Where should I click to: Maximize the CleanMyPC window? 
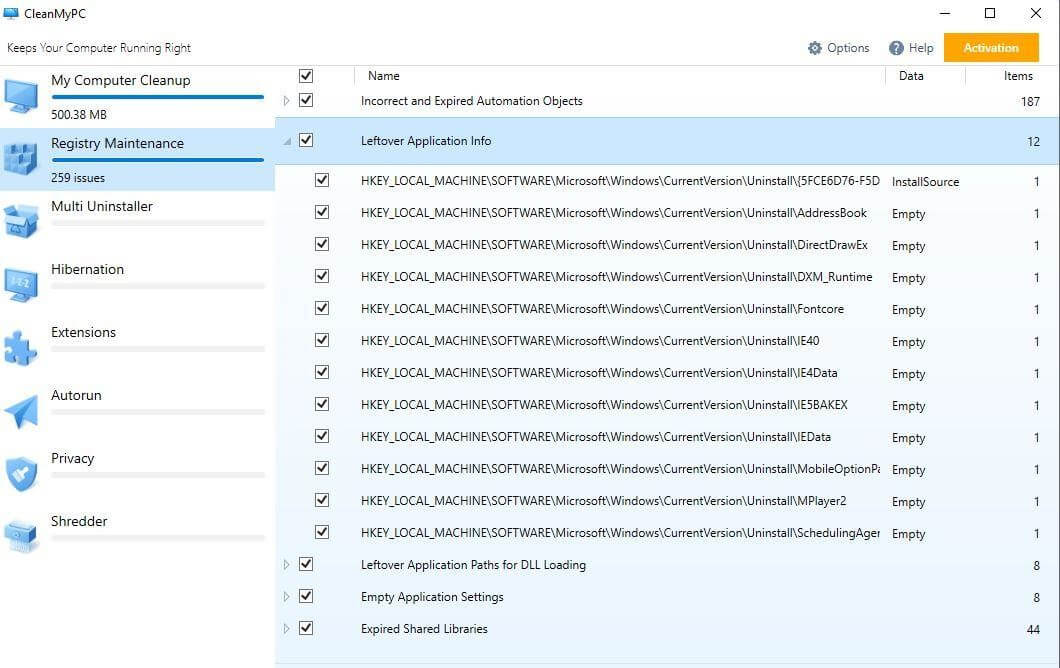tap(990, 13)
